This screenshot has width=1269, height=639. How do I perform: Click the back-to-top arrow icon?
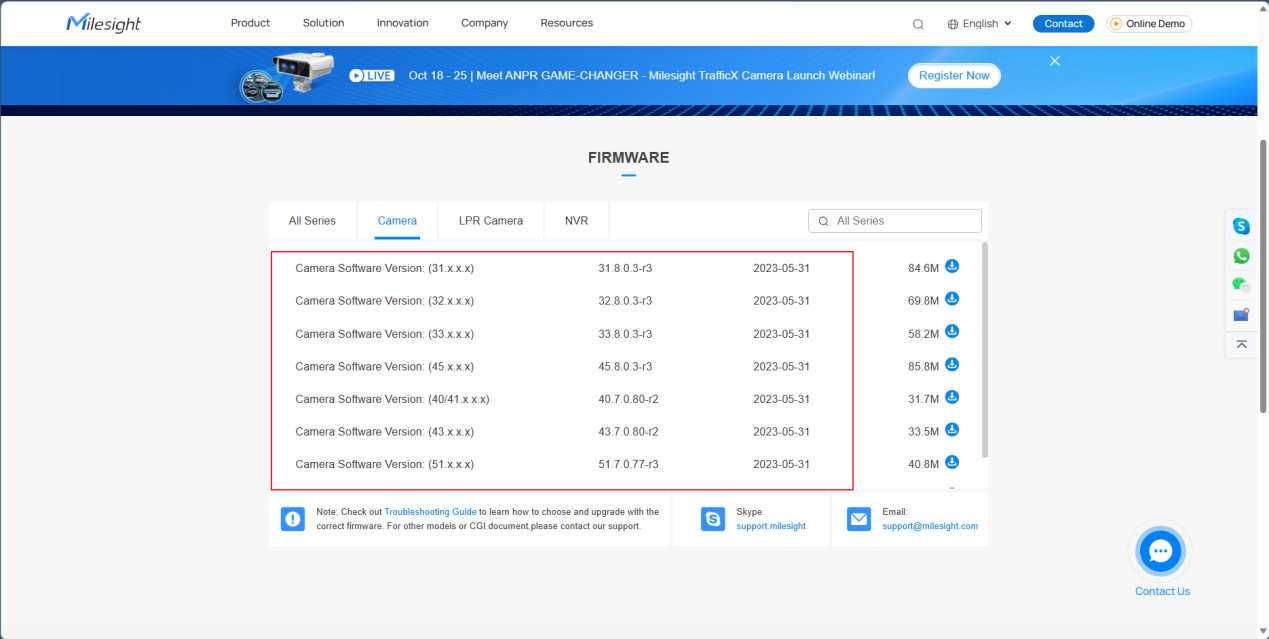point(1241,344)
